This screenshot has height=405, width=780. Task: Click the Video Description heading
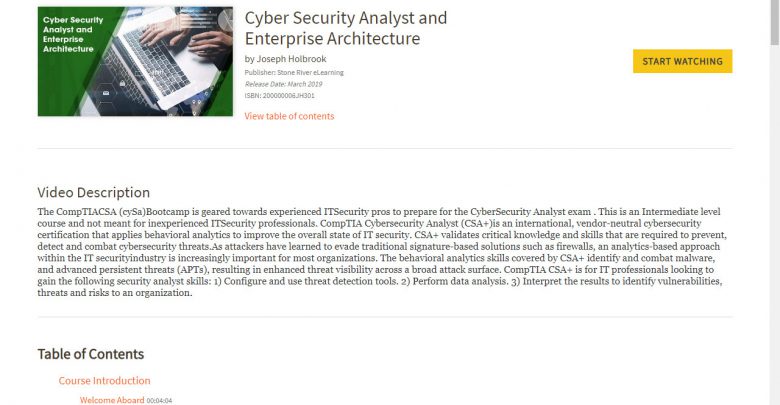tap(94, 193)
